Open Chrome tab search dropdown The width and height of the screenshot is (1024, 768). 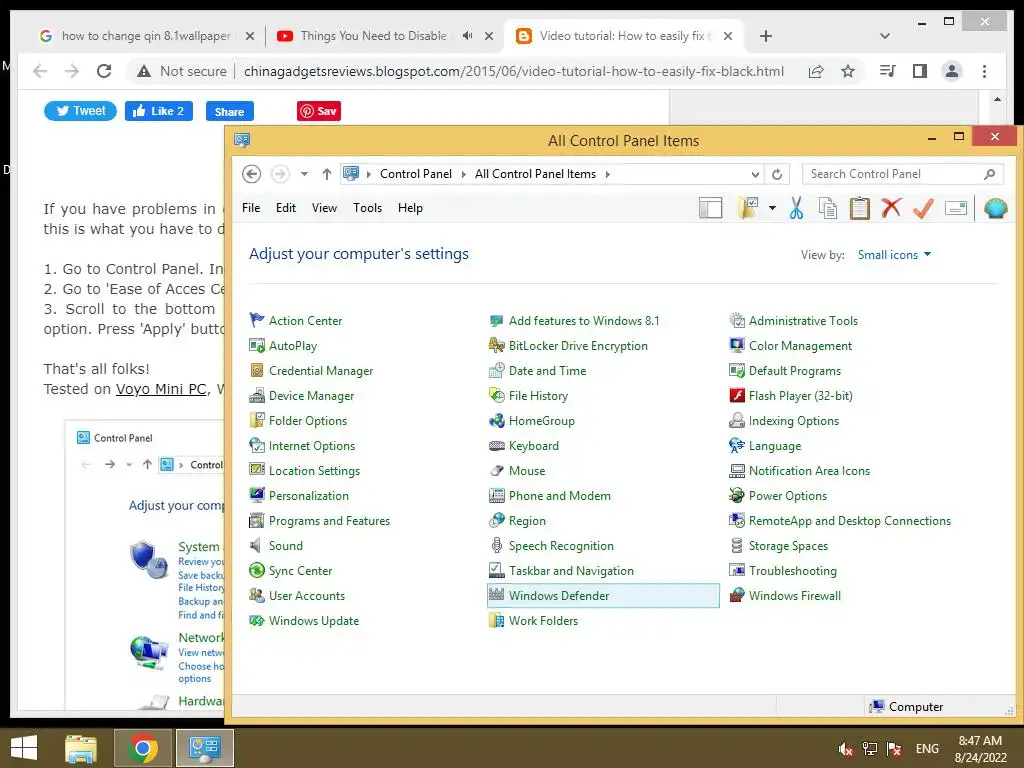coord(885,36)
